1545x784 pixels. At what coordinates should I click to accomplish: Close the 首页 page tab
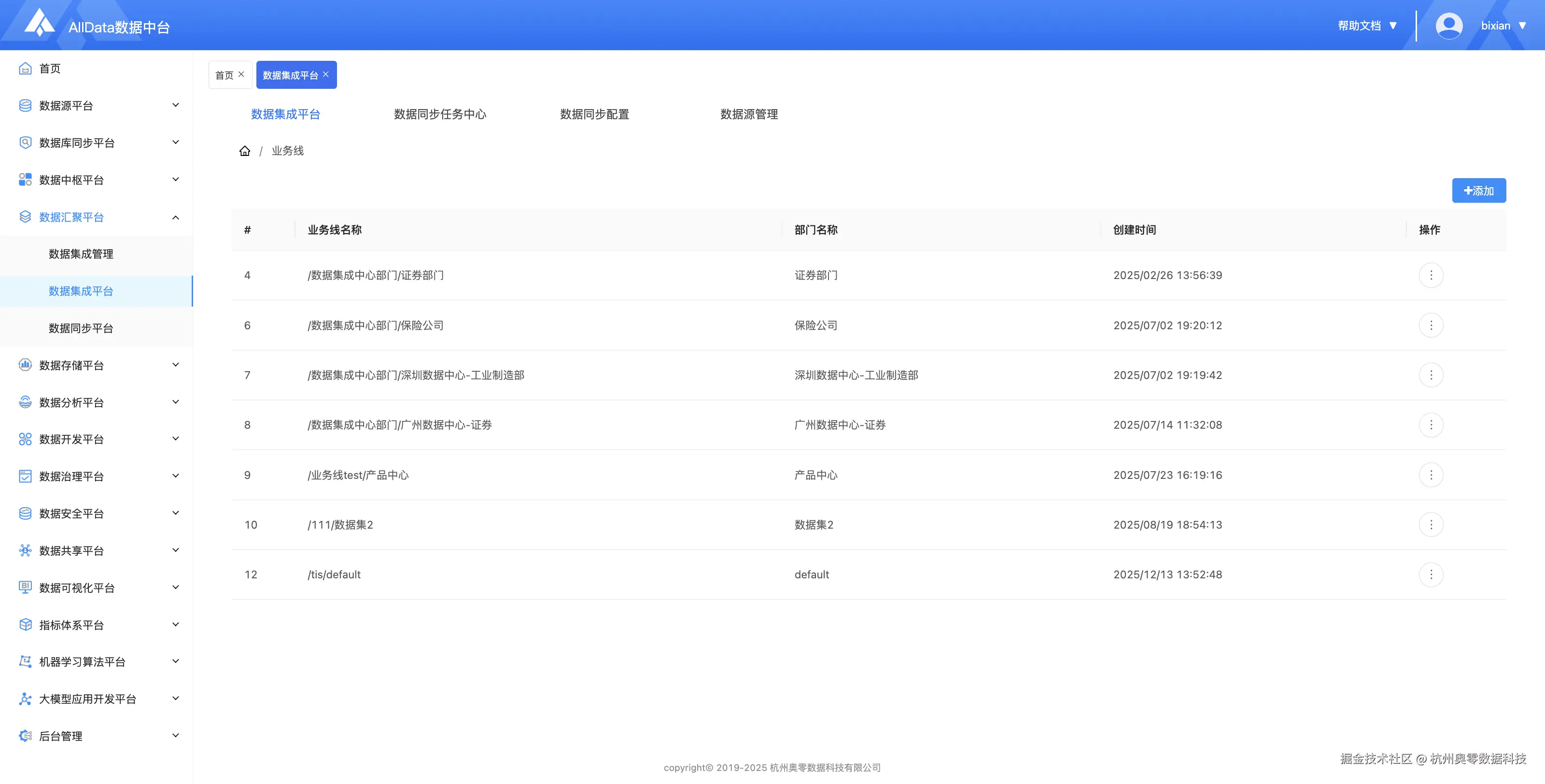coord(241,74)
